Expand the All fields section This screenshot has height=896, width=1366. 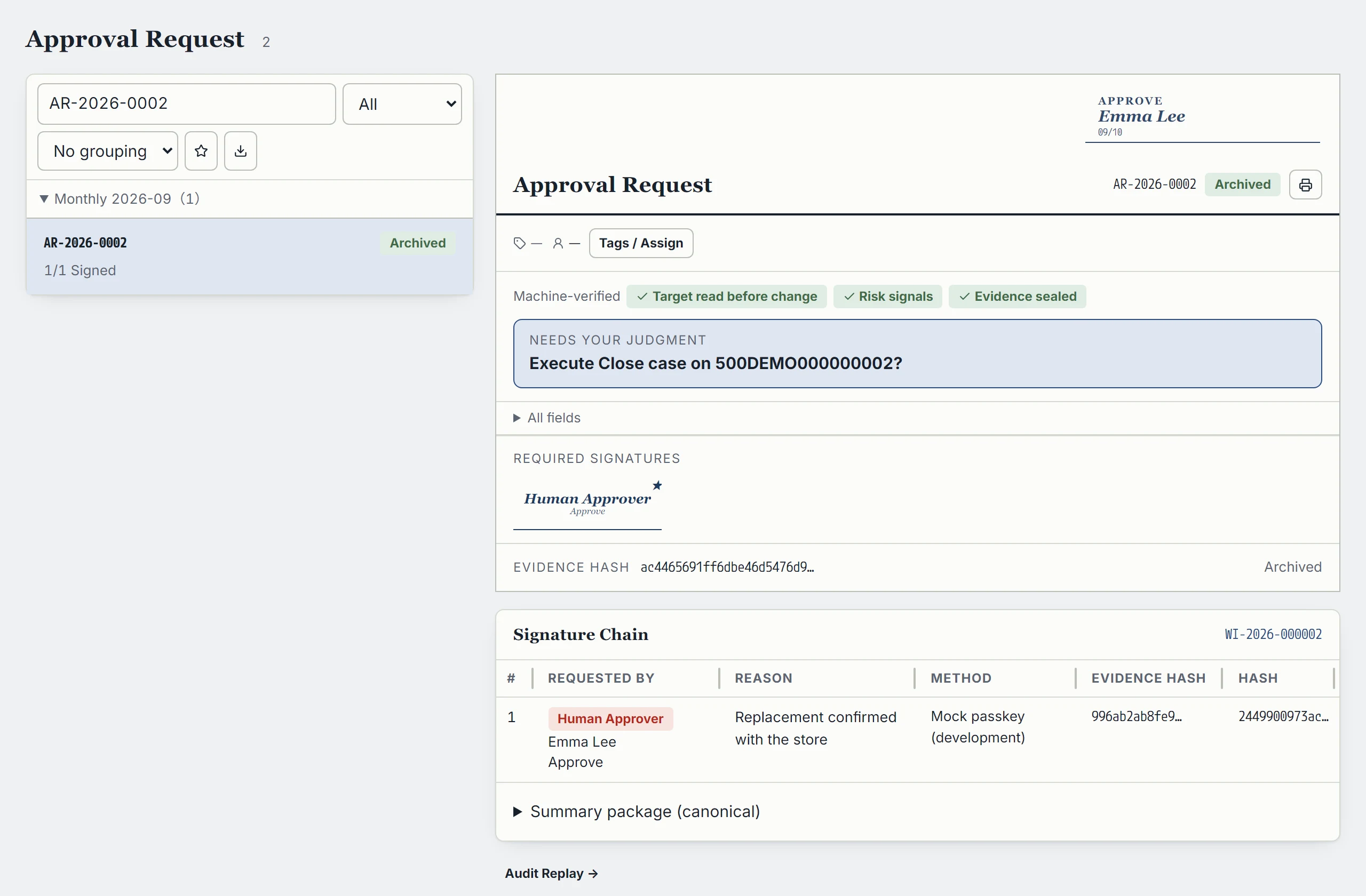(547, 418)
